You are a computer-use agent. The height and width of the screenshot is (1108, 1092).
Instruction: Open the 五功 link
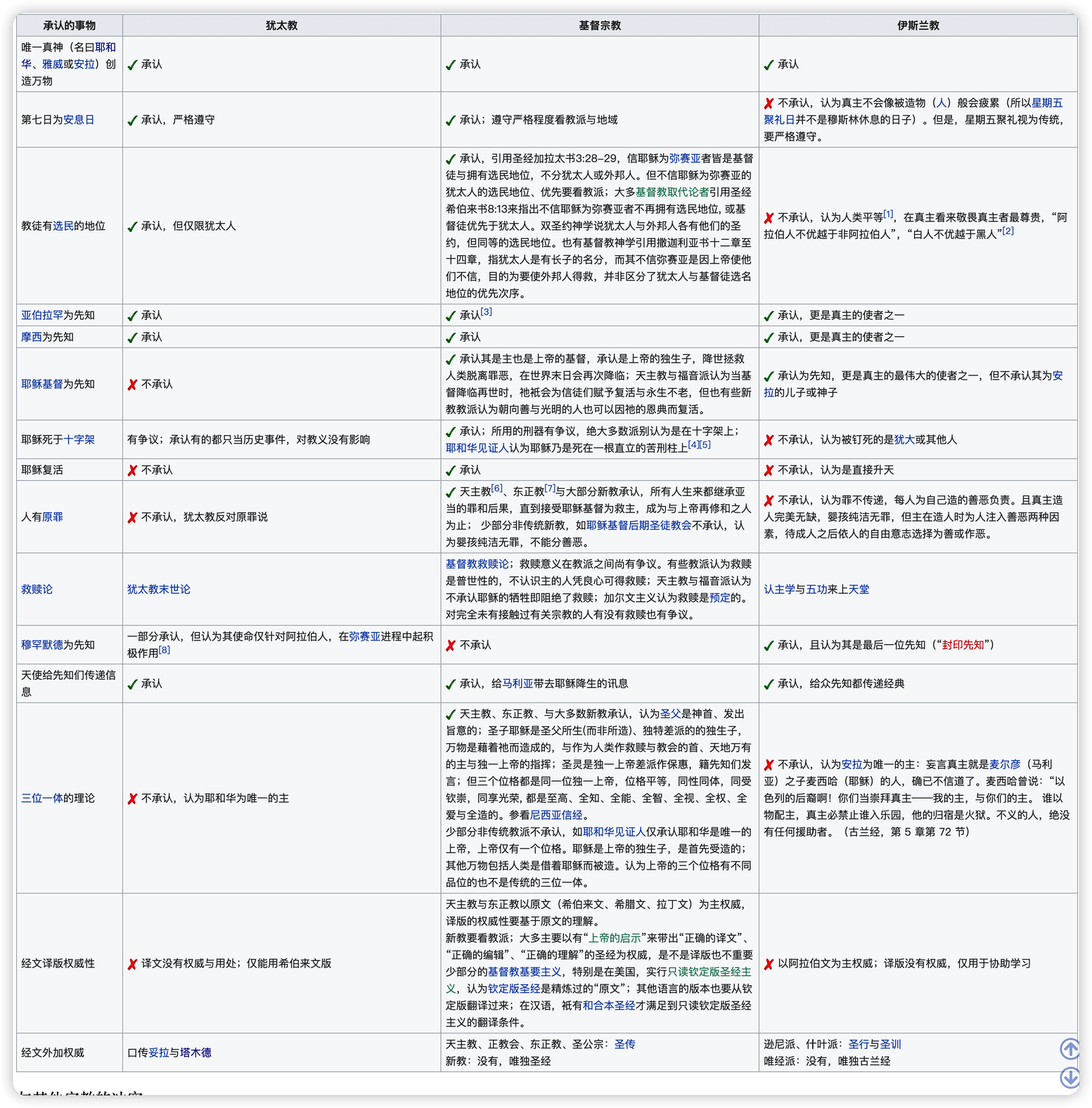click(816, 589)
